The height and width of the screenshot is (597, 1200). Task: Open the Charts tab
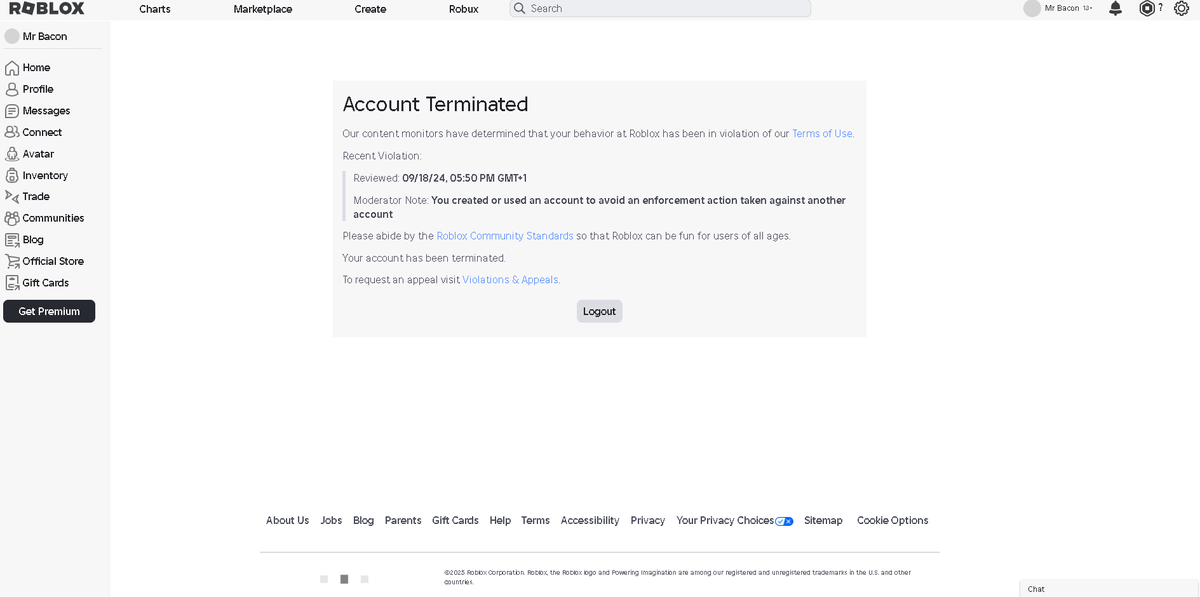point(155,9)
